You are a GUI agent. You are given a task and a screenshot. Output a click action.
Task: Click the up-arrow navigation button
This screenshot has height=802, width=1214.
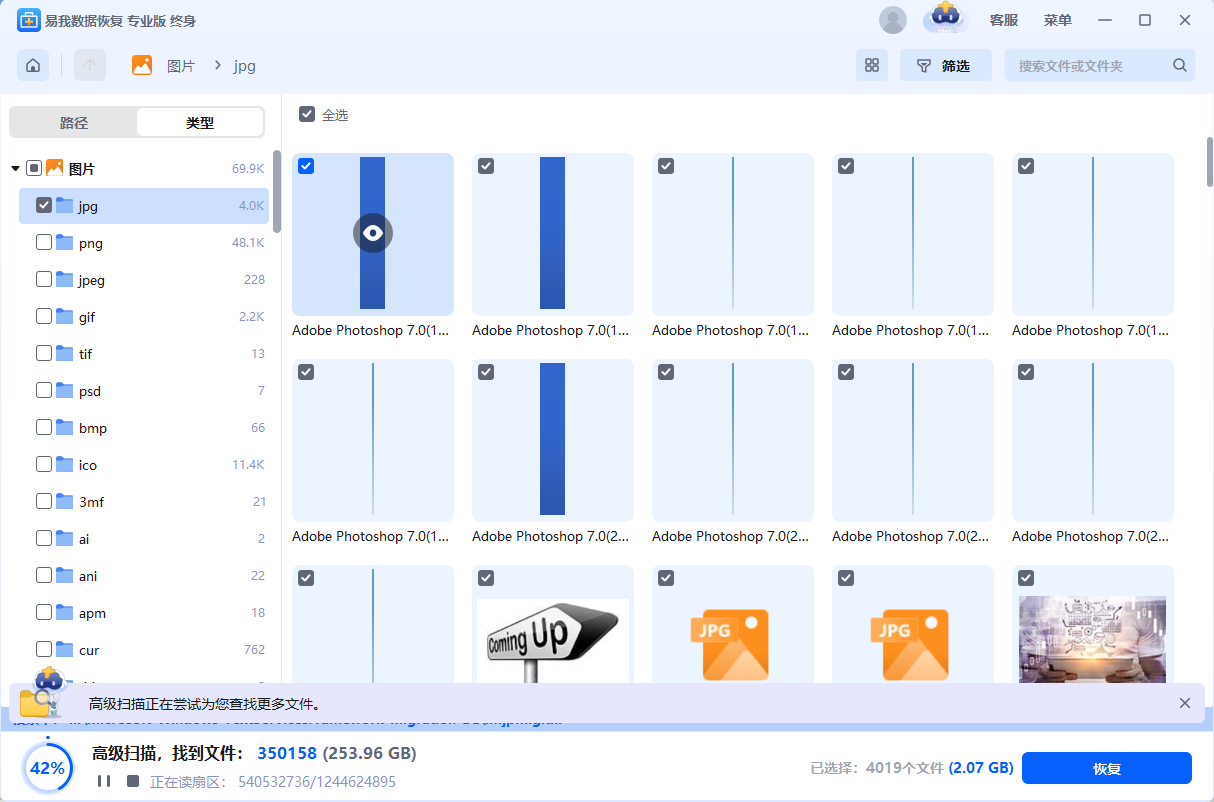tap(90, 66)
